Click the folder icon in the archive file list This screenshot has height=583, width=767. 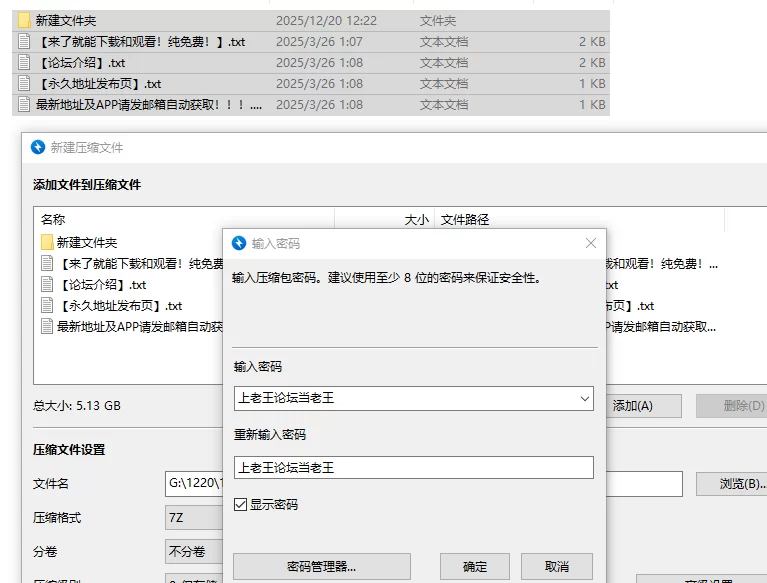tap(47, 242)
